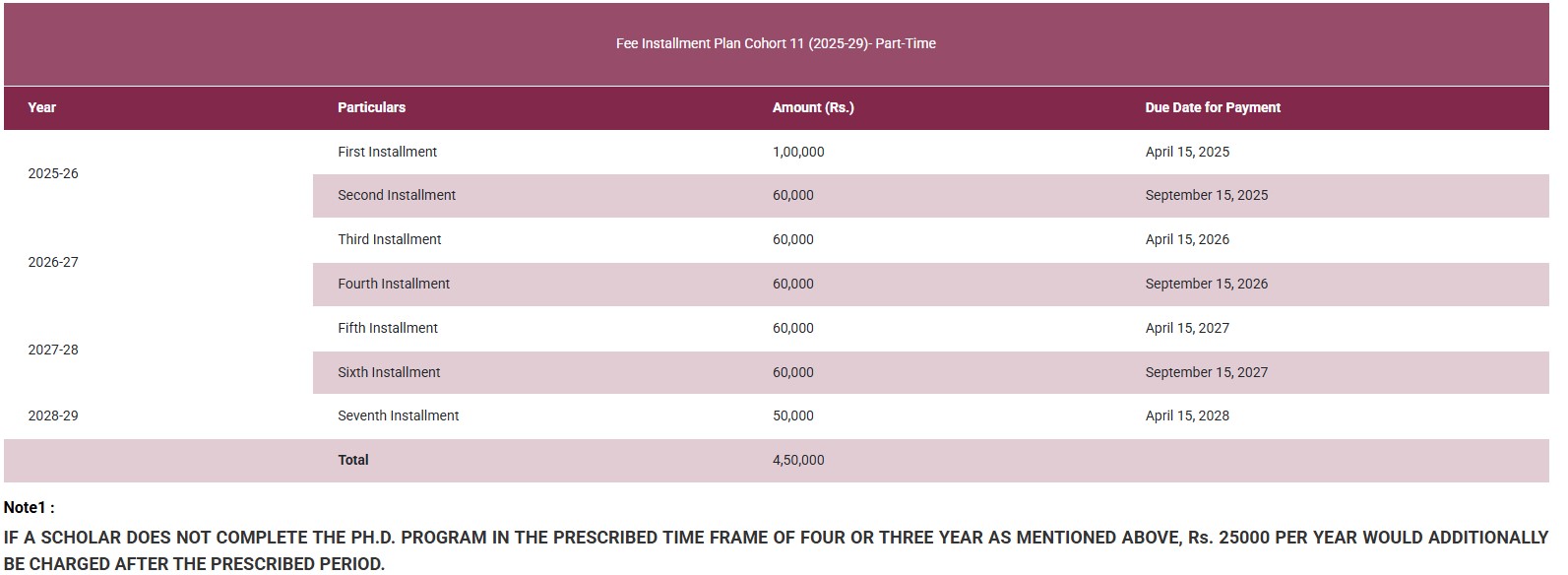Select the 2027-28 year cell
1568x575 pixels.
pos(53,350)
